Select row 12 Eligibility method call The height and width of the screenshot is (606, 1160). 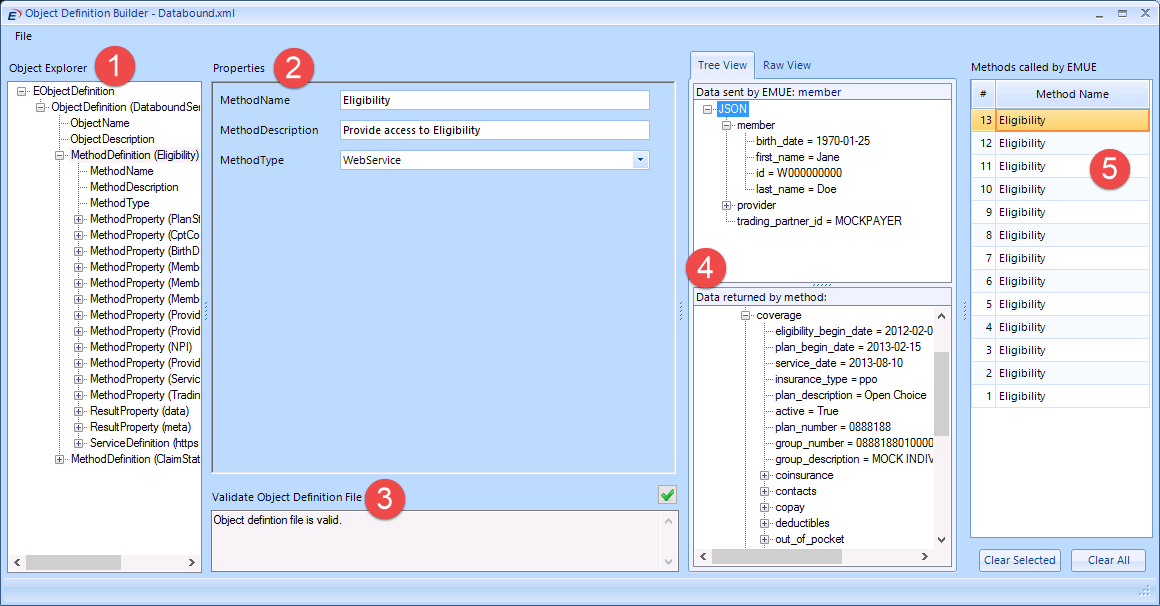pyautogui.click(x=1060, y=144)
